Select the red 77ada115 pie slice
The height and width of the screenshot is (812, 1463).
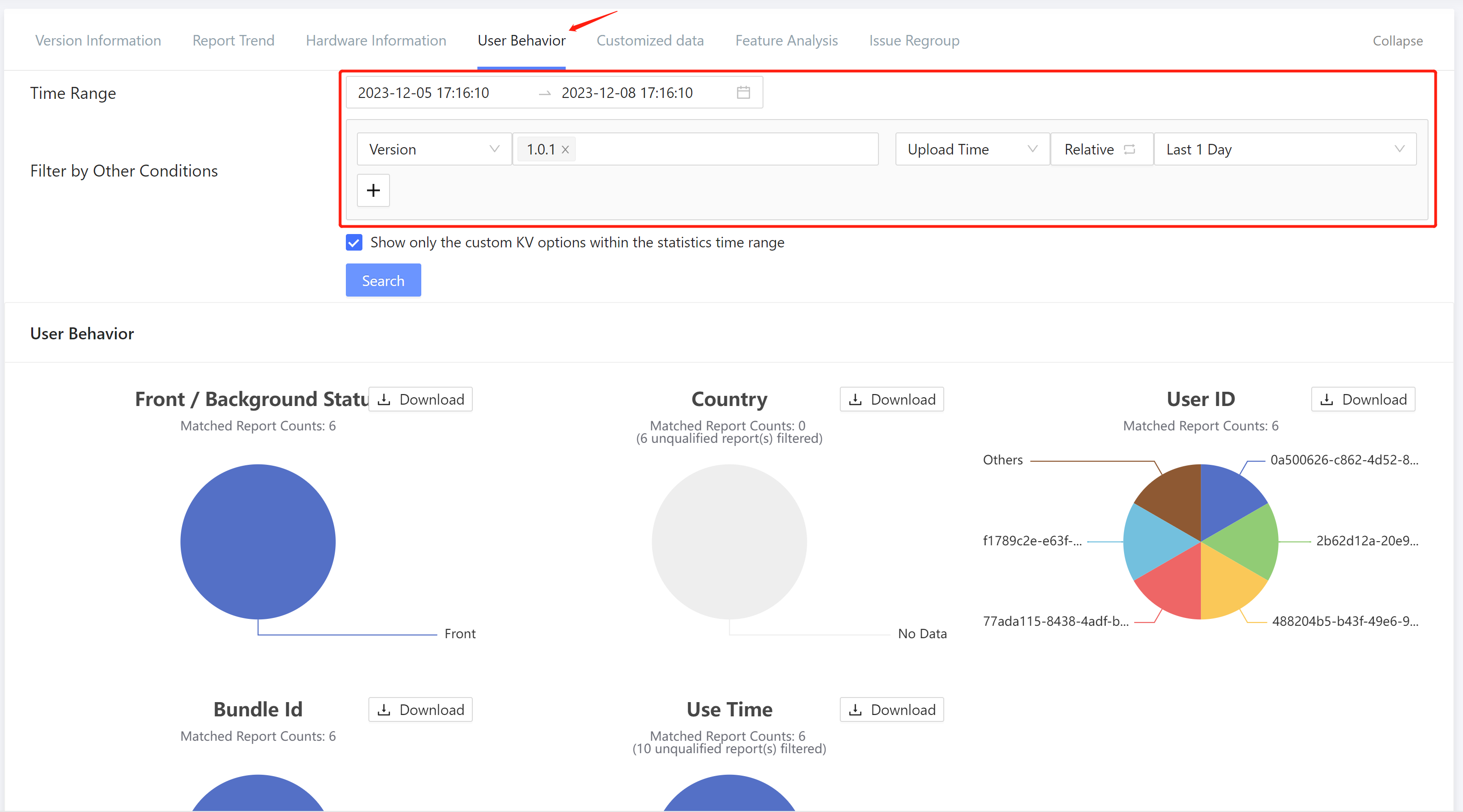[x=1176, y=588]
